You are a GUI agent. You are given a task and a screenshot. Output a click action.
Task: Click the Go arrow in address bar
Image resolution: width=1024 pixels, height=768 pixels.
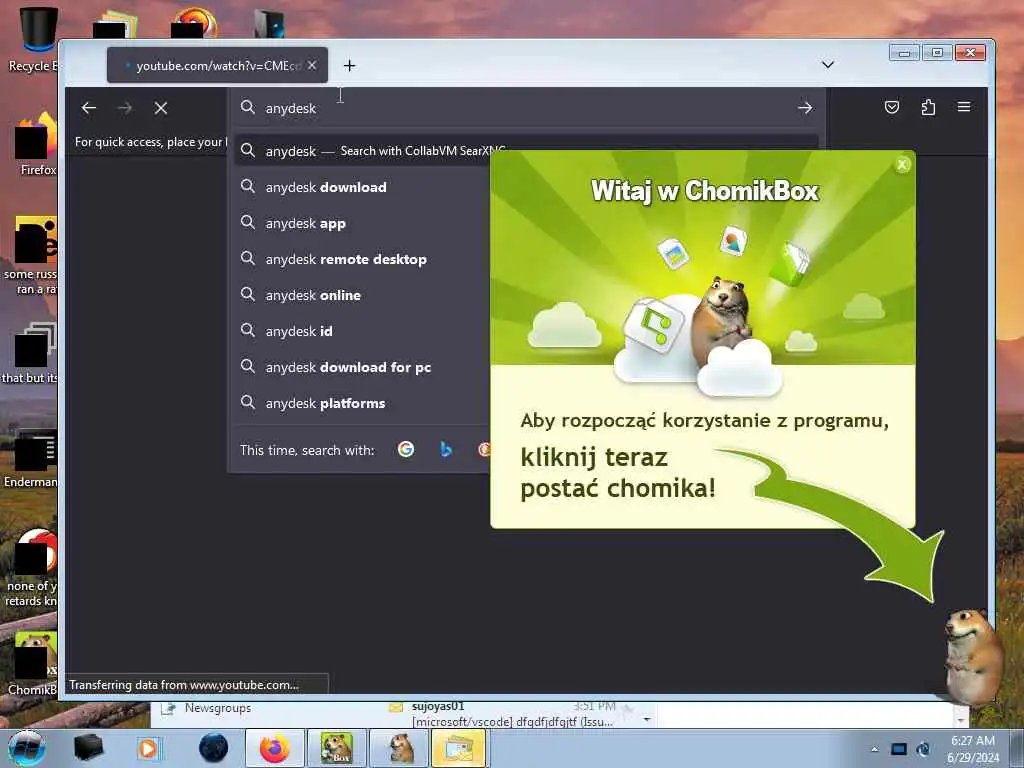click(805, 108)
